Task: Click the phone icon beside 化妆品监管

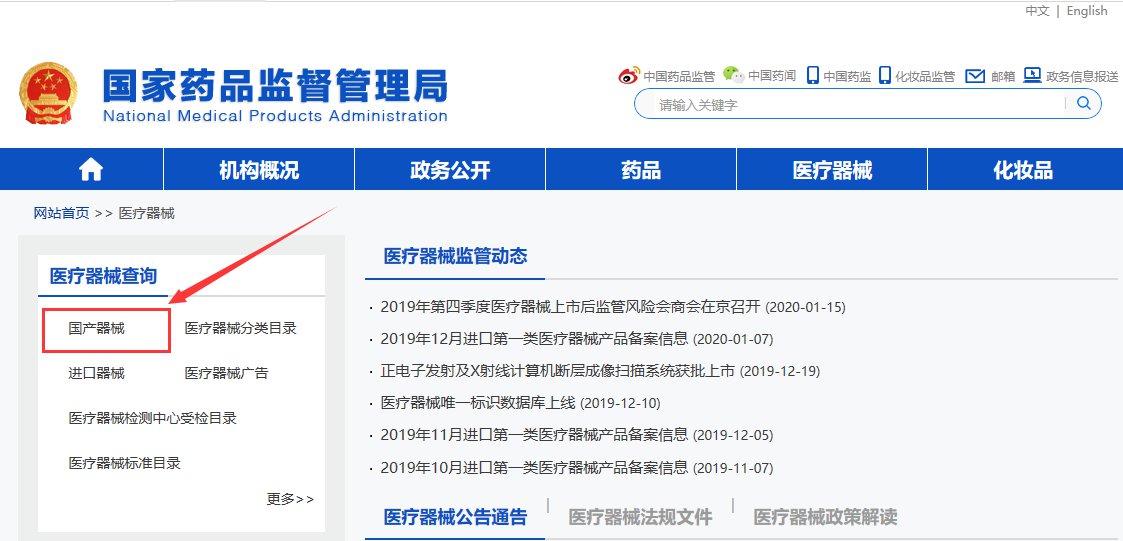Action: 884,76
